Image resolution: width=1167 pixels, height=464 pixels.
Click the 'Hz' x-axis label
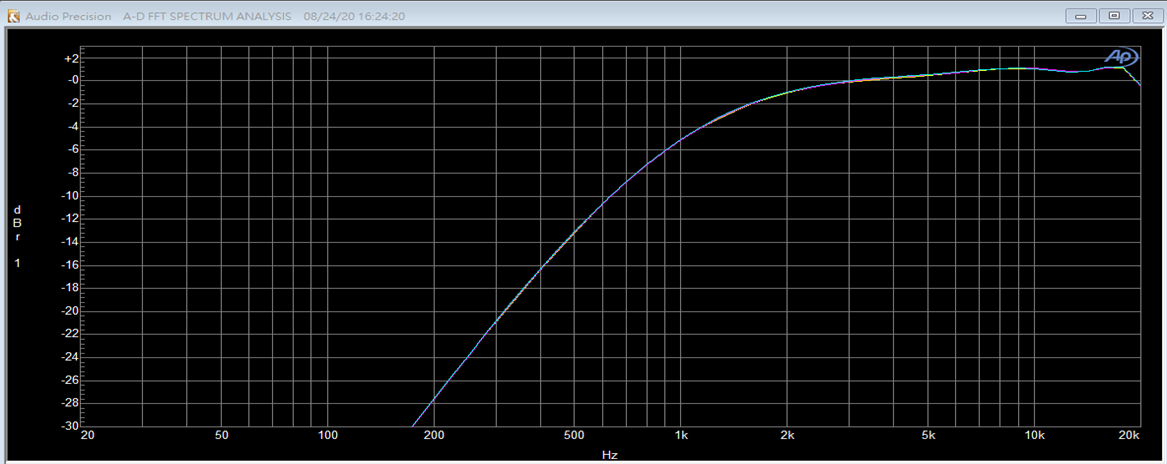click(x=609, y=455)
